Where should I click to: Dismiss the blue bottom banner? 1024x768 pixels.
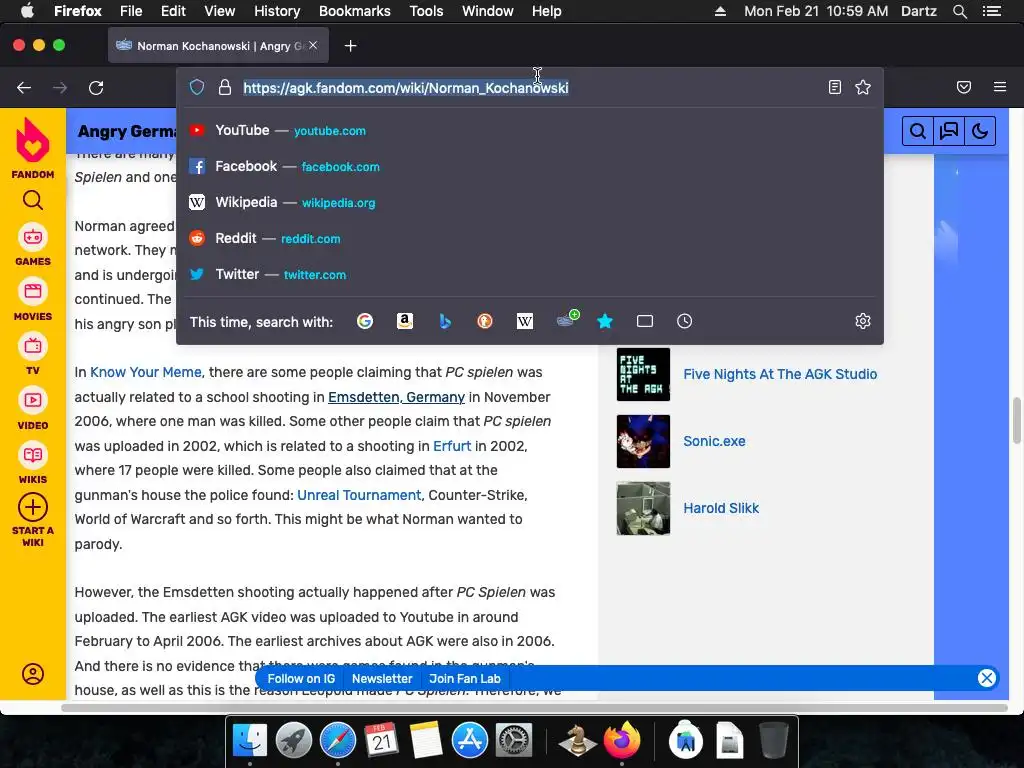point(986,678)
